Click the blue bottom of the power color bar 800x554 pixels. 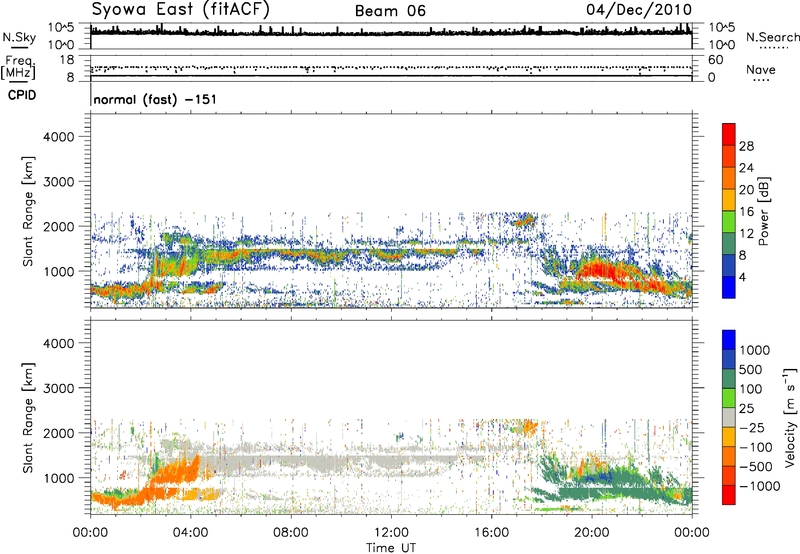[x=729, y=287]
